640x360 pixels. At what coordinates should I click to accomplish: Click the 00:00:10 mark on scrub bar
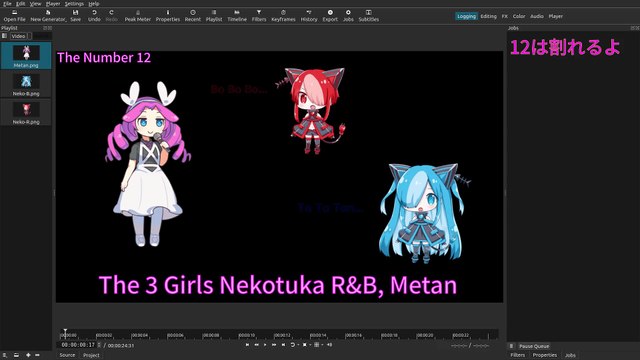click(247, 335)
